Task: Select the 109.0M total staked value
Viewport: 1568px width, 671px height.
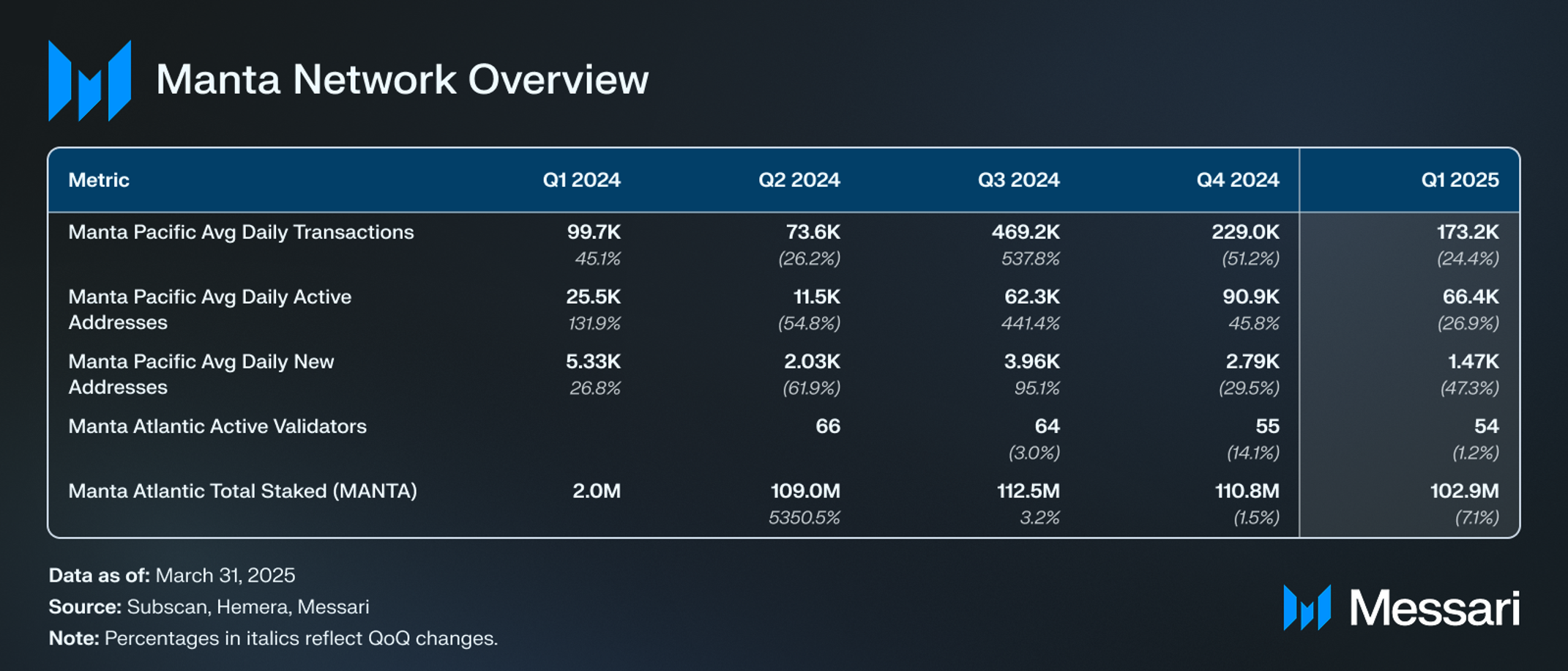Action: (x=805, y=491)
